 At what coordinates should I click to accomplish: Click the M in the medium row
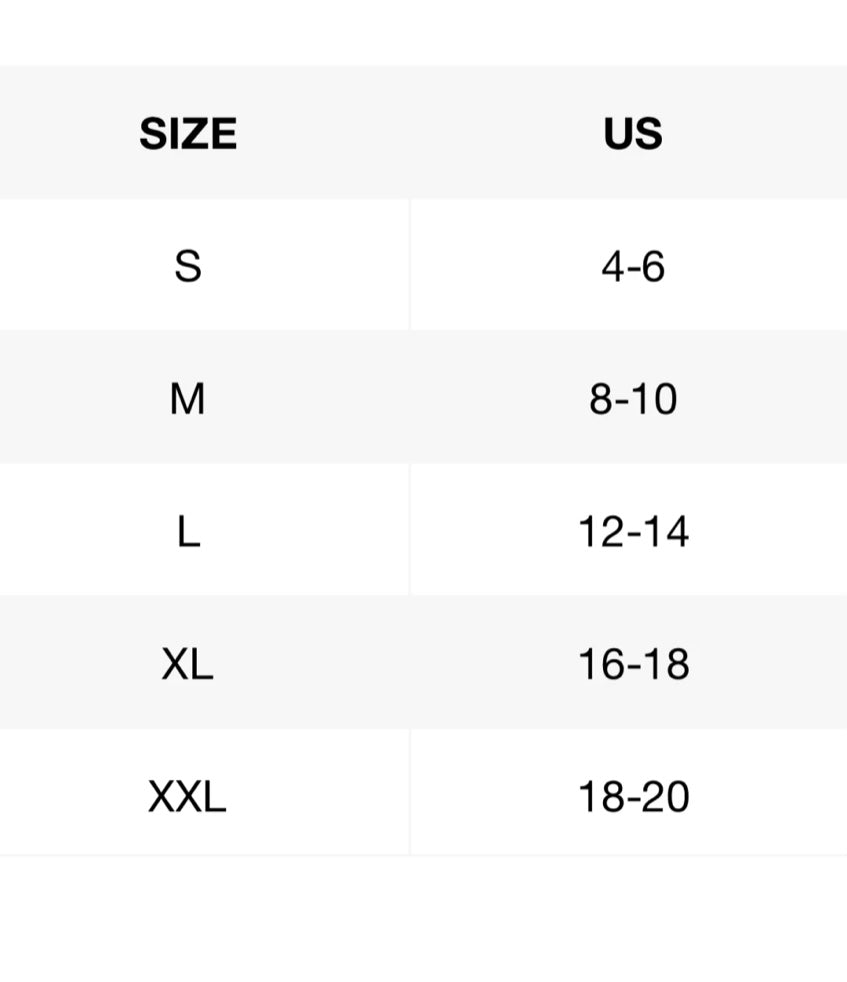(187, 398)
